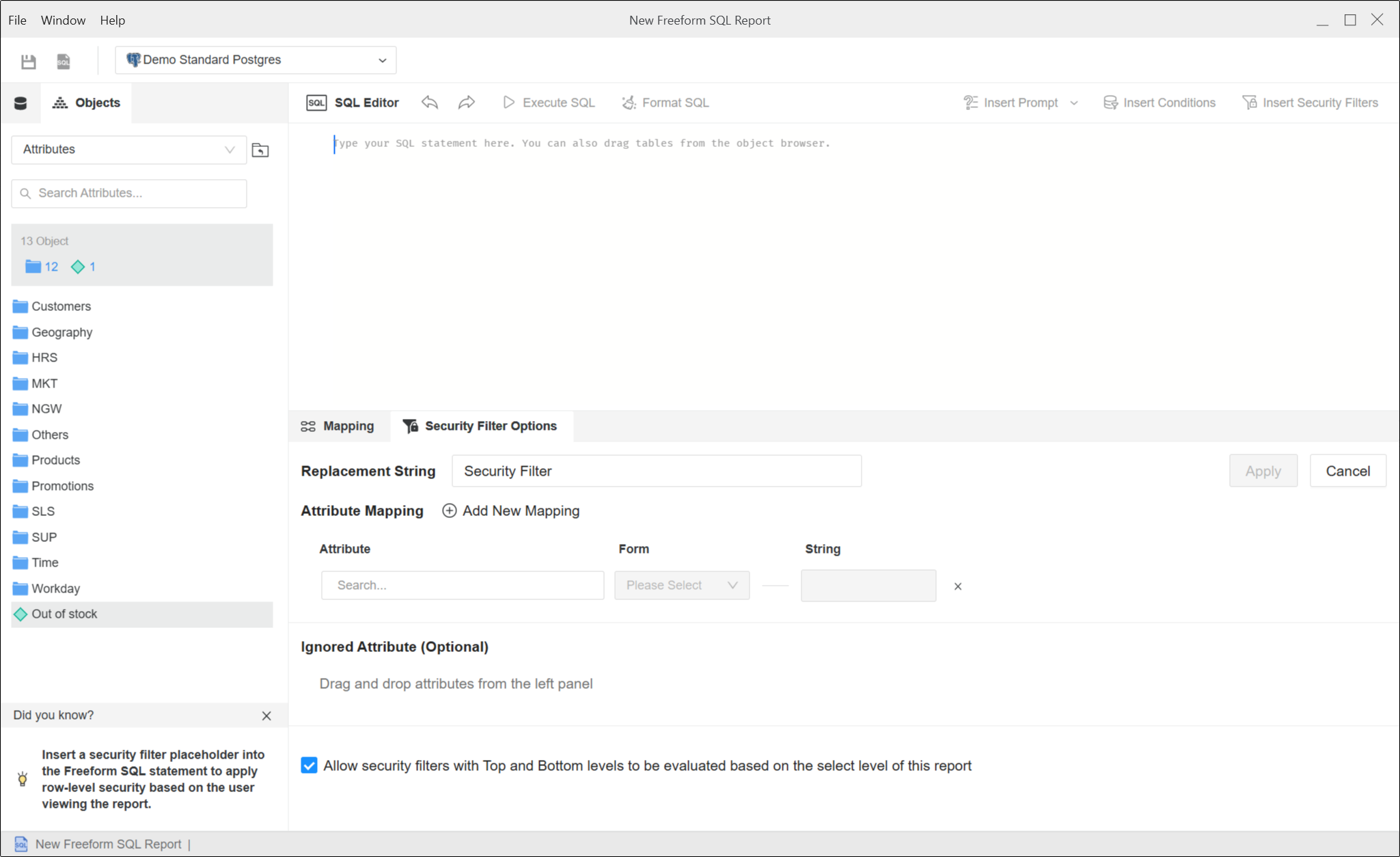Filter objects by the 12 folders badge

coord(42,267)
